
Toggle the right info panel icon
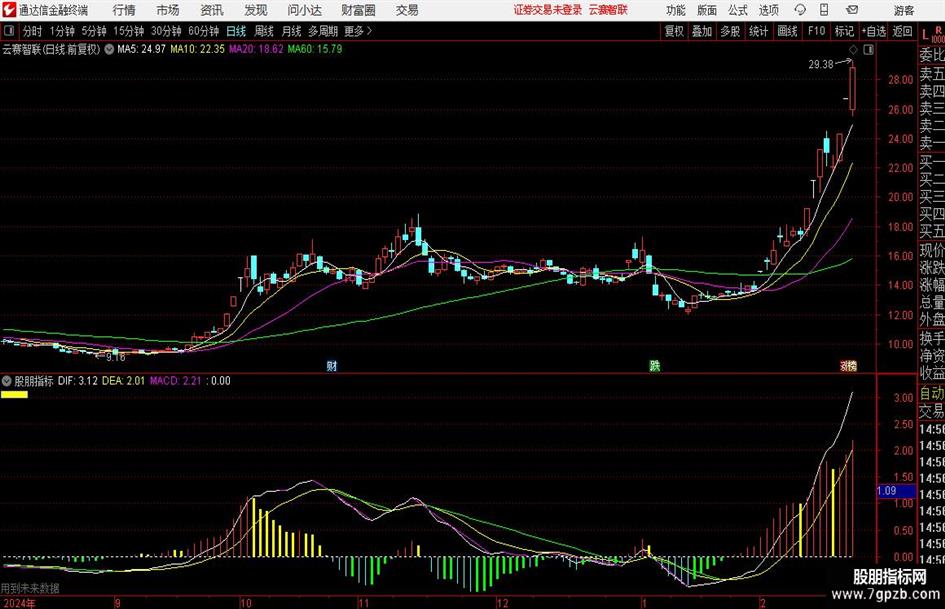tap(868, 49)
